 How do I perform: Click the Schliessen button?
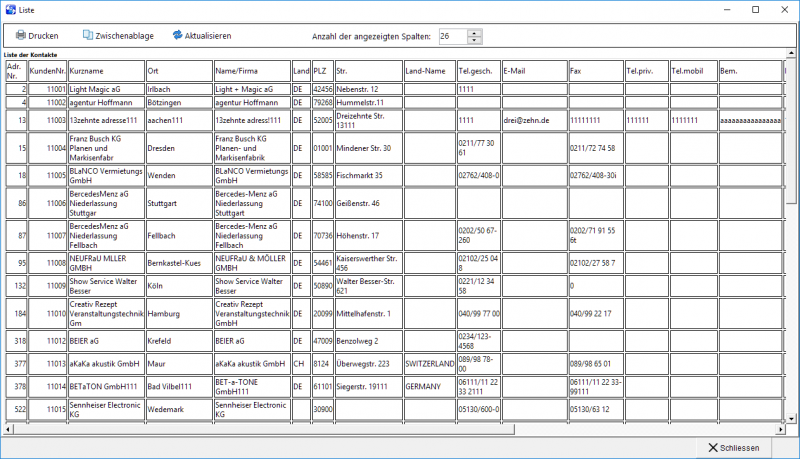[734, 448]
